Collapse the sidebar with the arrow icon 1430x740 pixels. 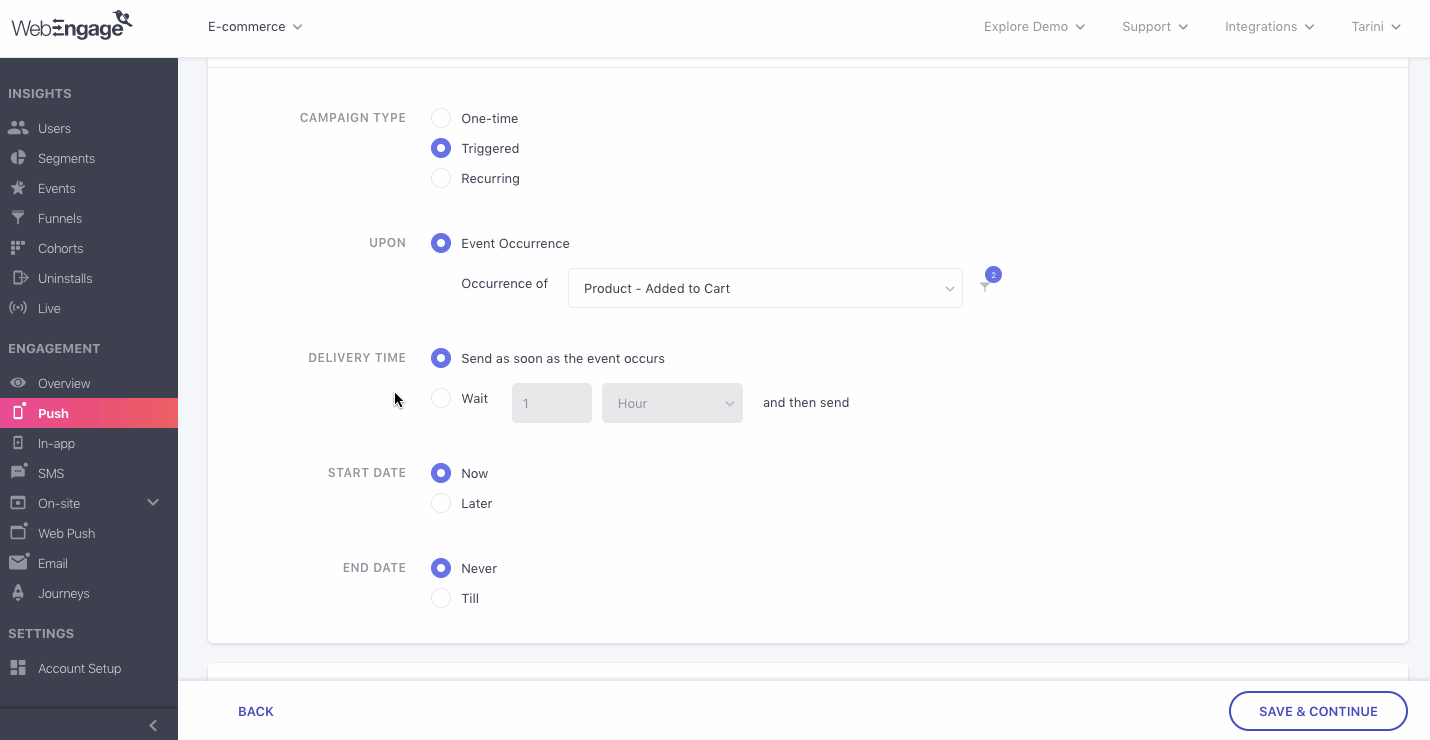tap(153, 725)
